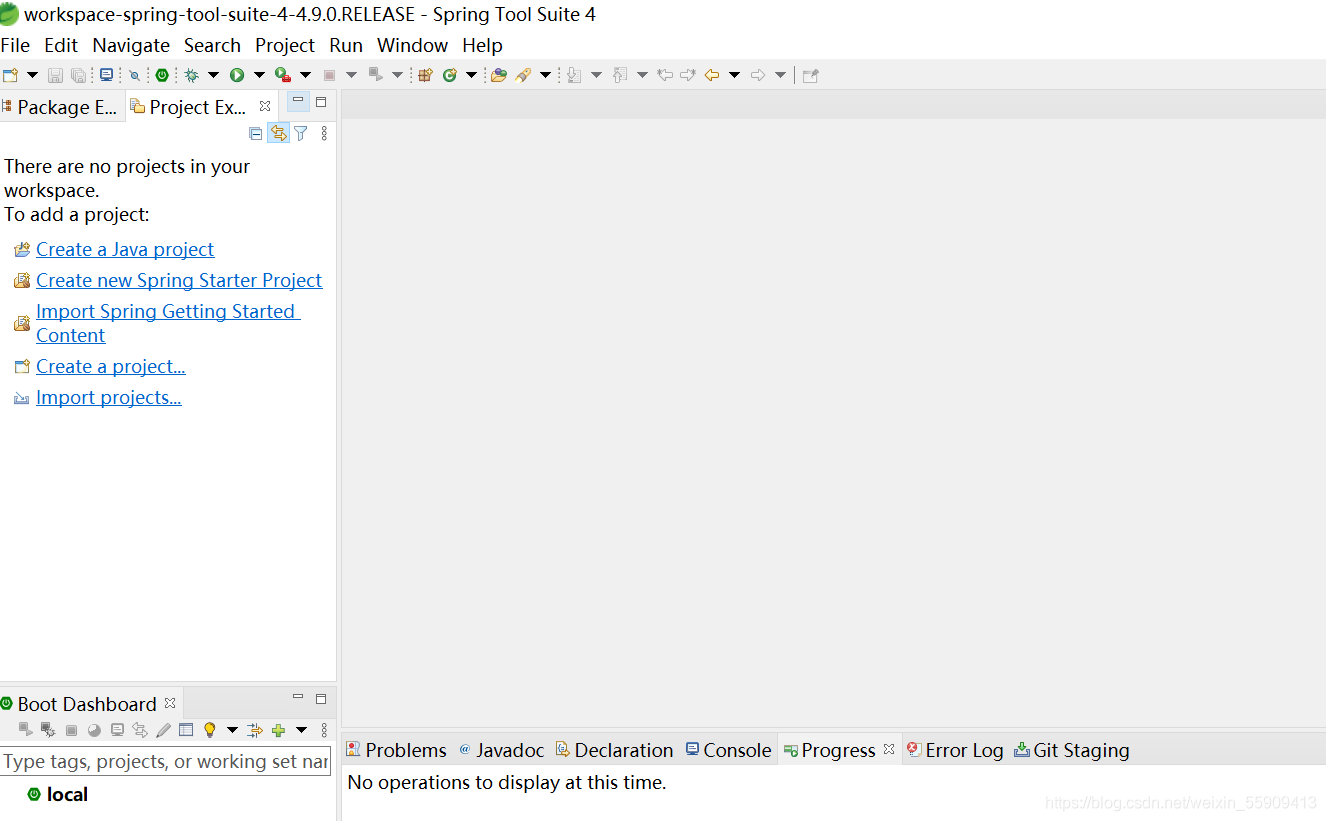Expand the Search dropdown arrow
The width and height of the screenshot is (1326, 821).
tap(545, 75)
